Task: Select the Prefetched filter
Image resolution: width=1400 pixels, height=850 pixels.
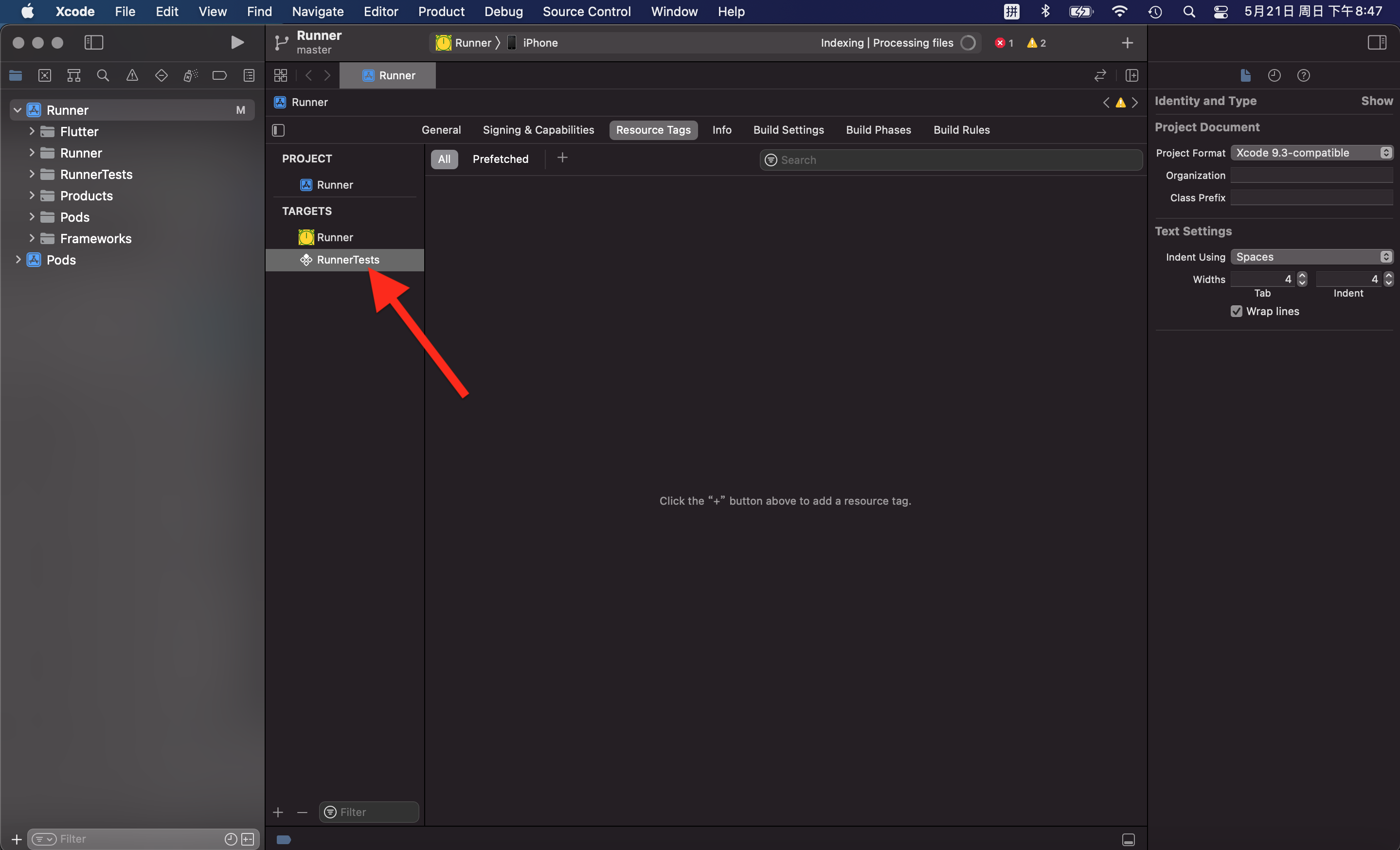Action: point(501,159)
